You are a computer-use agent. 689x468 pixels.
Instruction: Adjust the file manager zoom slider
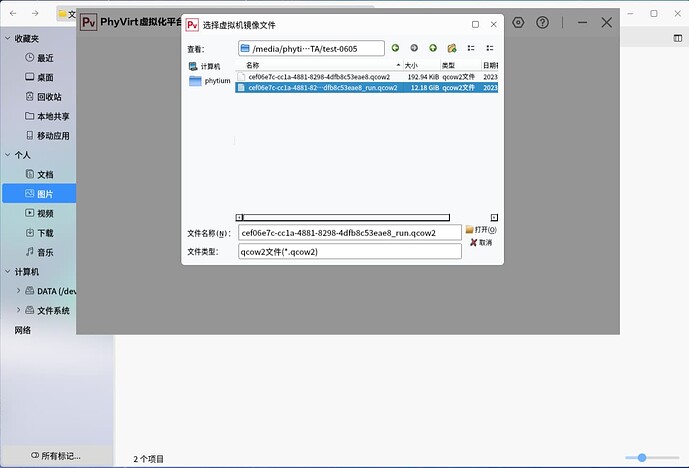coord(642,457)
